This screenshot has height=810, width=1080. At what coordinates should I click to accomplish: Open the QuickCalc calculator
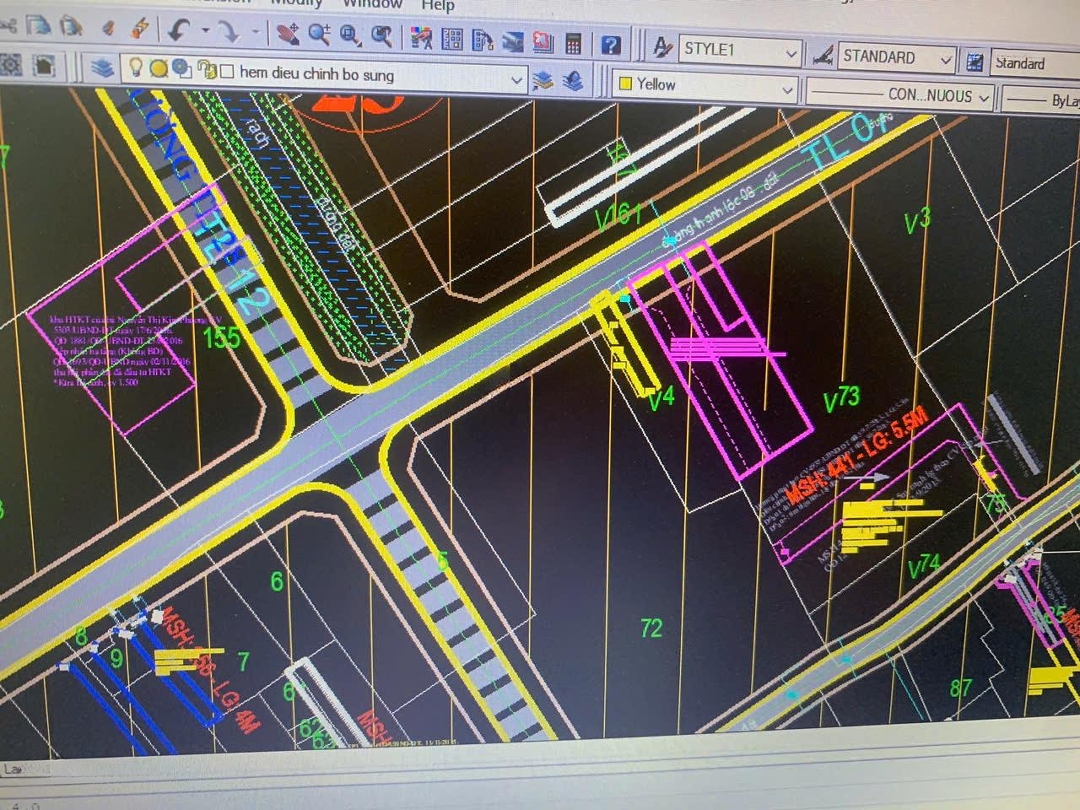tap(573, 44)
